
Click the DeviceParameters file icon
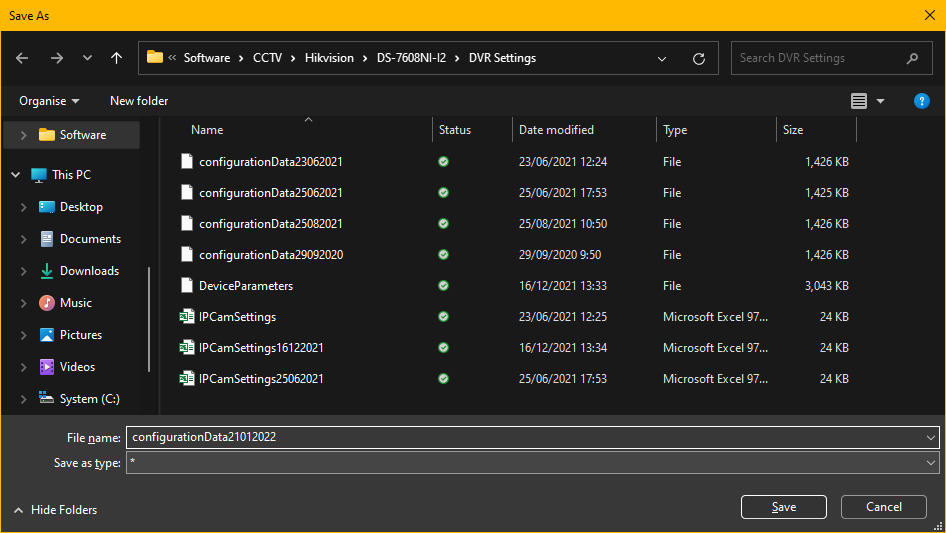(x=186, y=286)
